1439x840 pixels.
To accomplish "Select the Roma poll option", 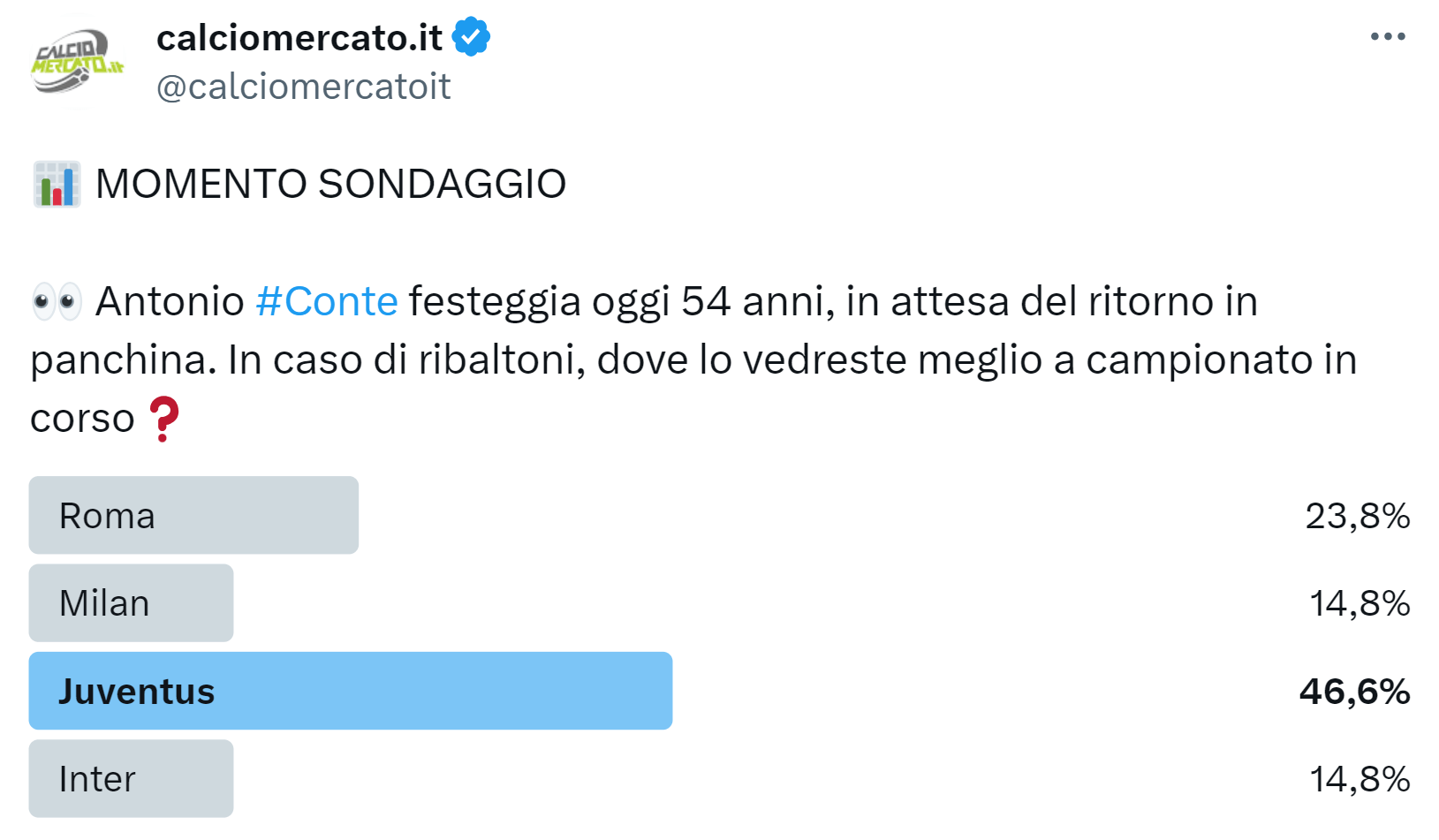I will click(x=194, y=515).
